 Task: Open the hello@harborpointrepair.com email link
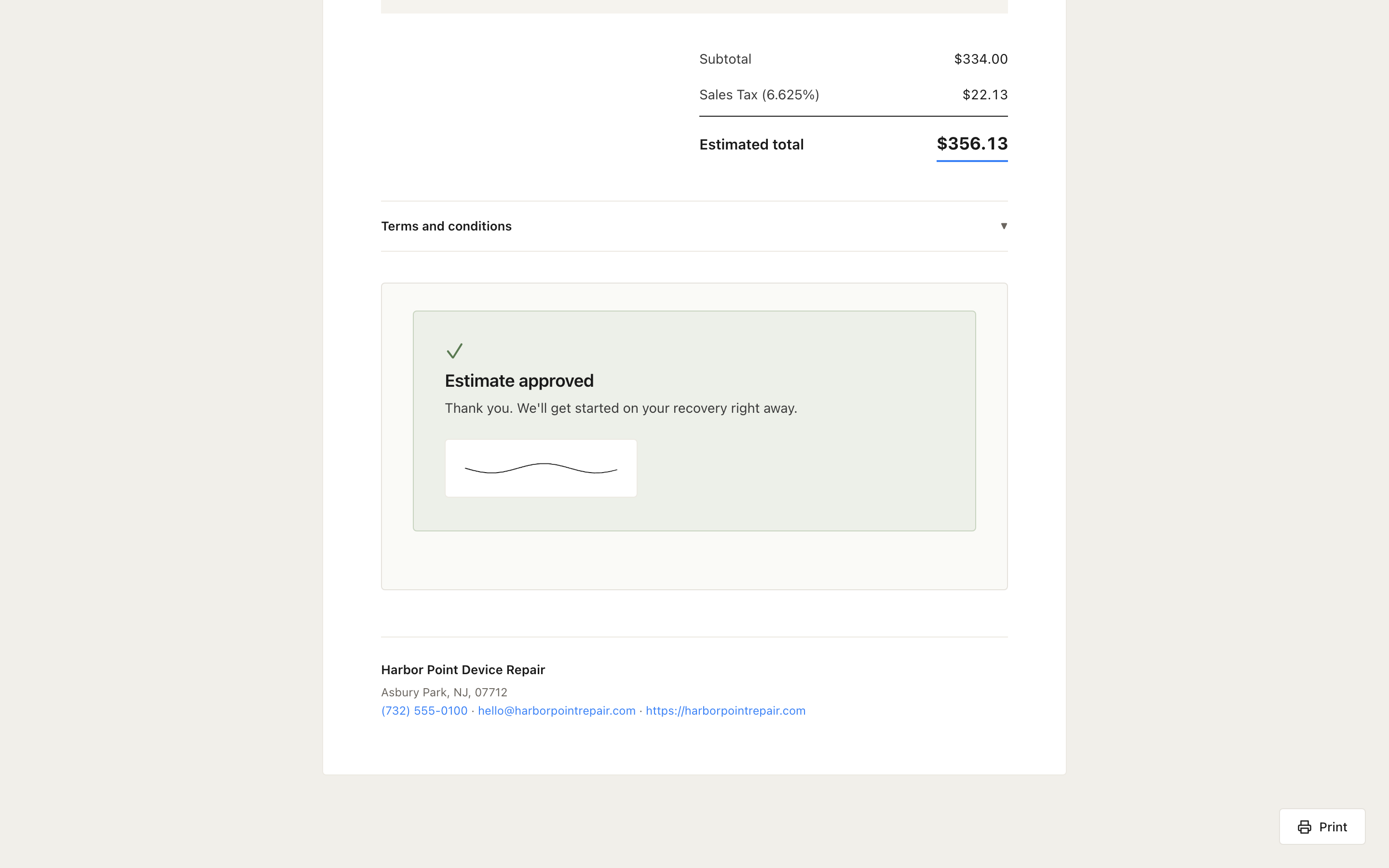tap(556, 711)
